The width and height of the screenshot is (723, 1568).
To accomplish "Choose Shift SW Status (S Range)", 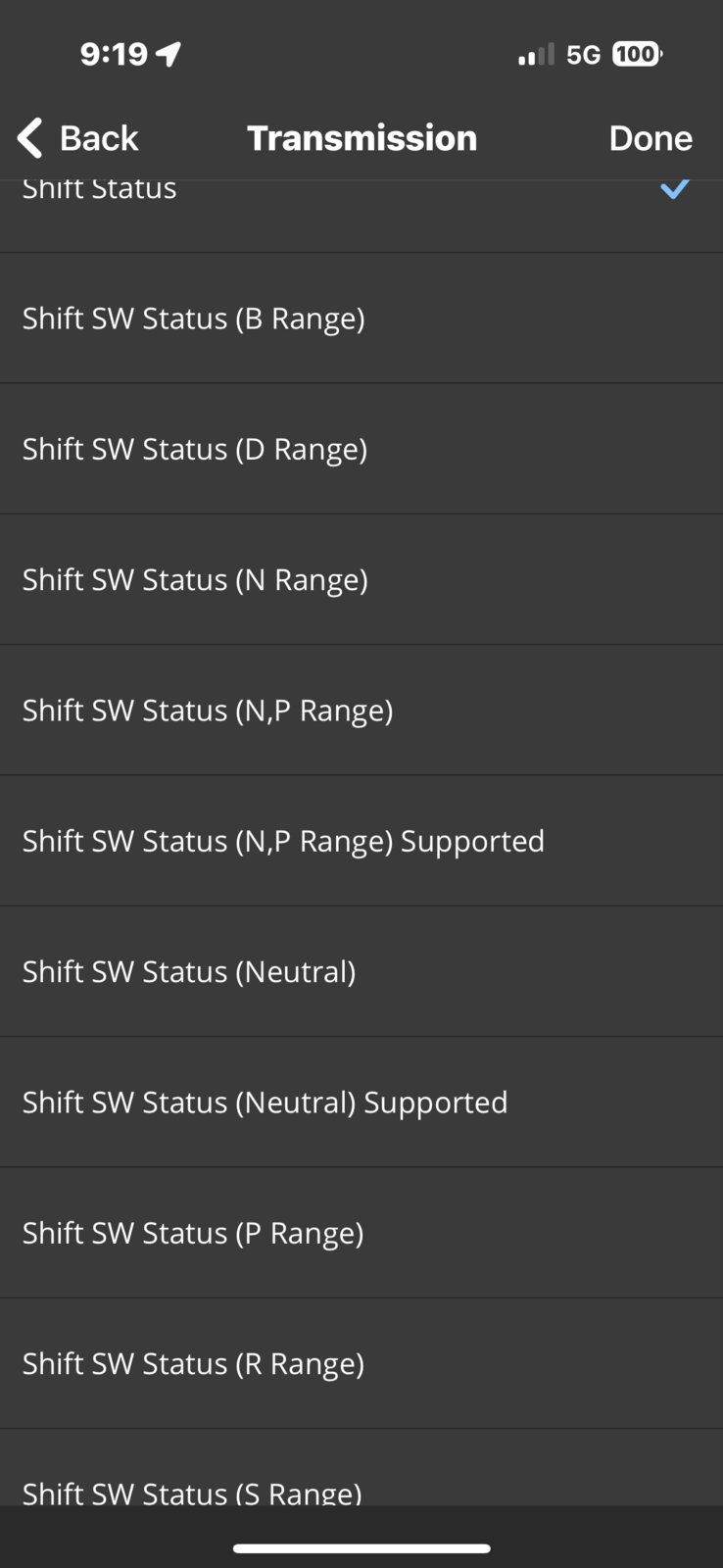I will click(x=361, y=1468).
